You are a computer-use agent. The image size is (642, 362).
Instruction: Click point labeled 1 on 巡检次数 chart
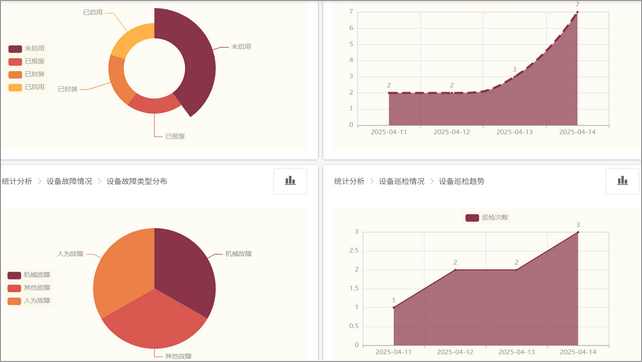point(394,308)
